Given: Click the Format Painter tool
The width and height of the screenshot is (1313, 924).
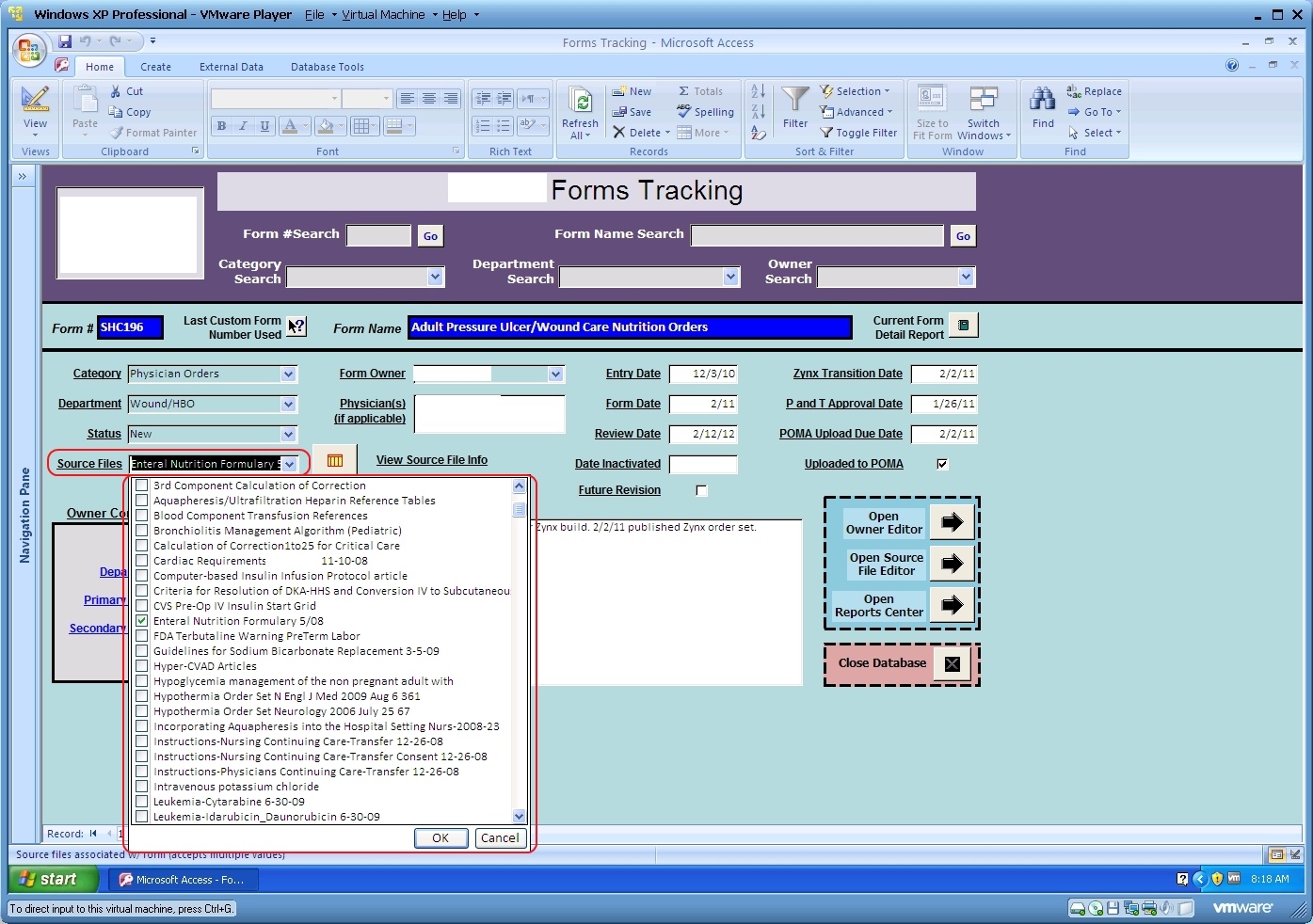Looking at the screenshot, I should point(153,133).
